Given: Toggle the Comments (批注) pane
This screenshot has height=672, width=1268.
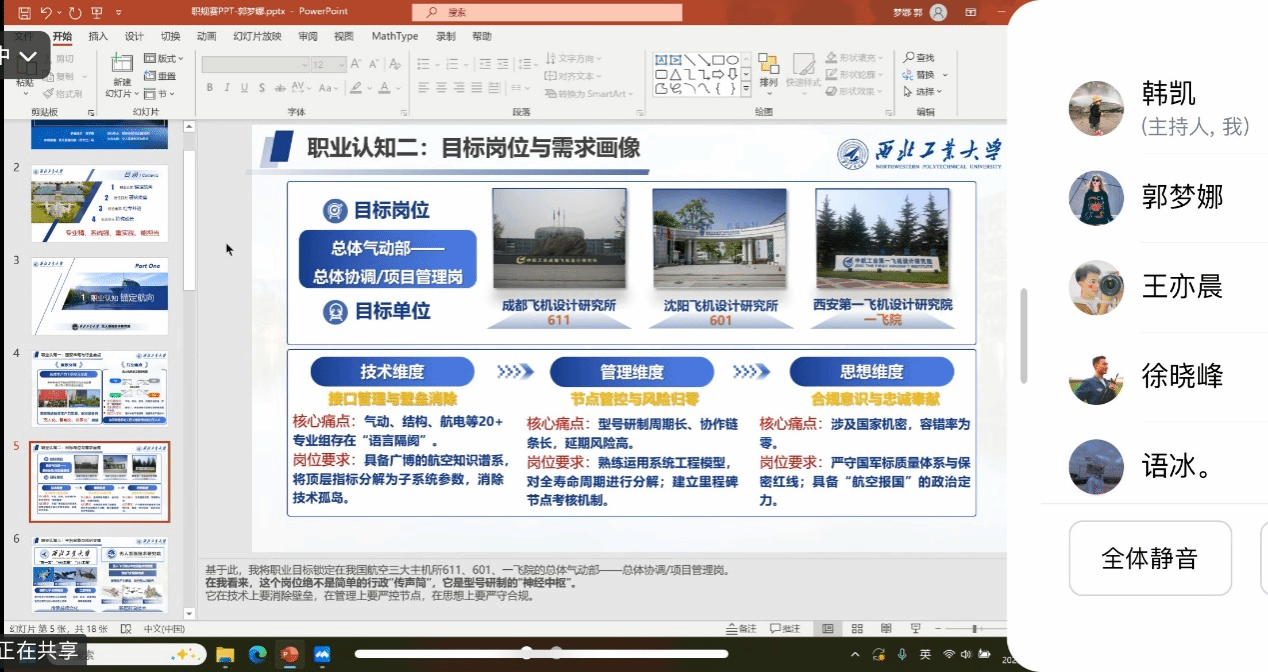Looking at the screenshot, I should coord(786,628).
